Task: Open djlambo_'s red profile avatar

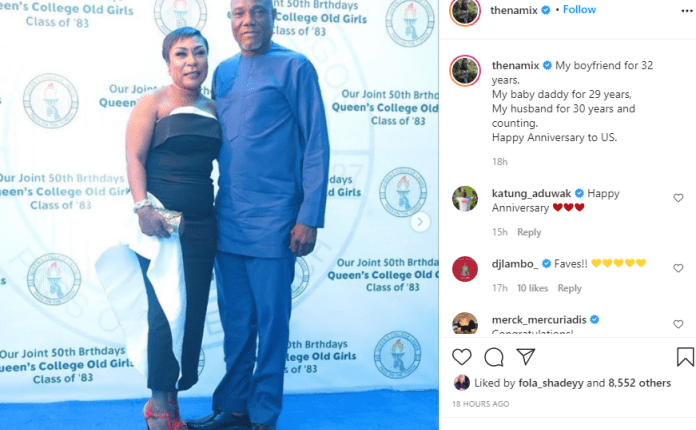Action: click(x=465, y=268)
